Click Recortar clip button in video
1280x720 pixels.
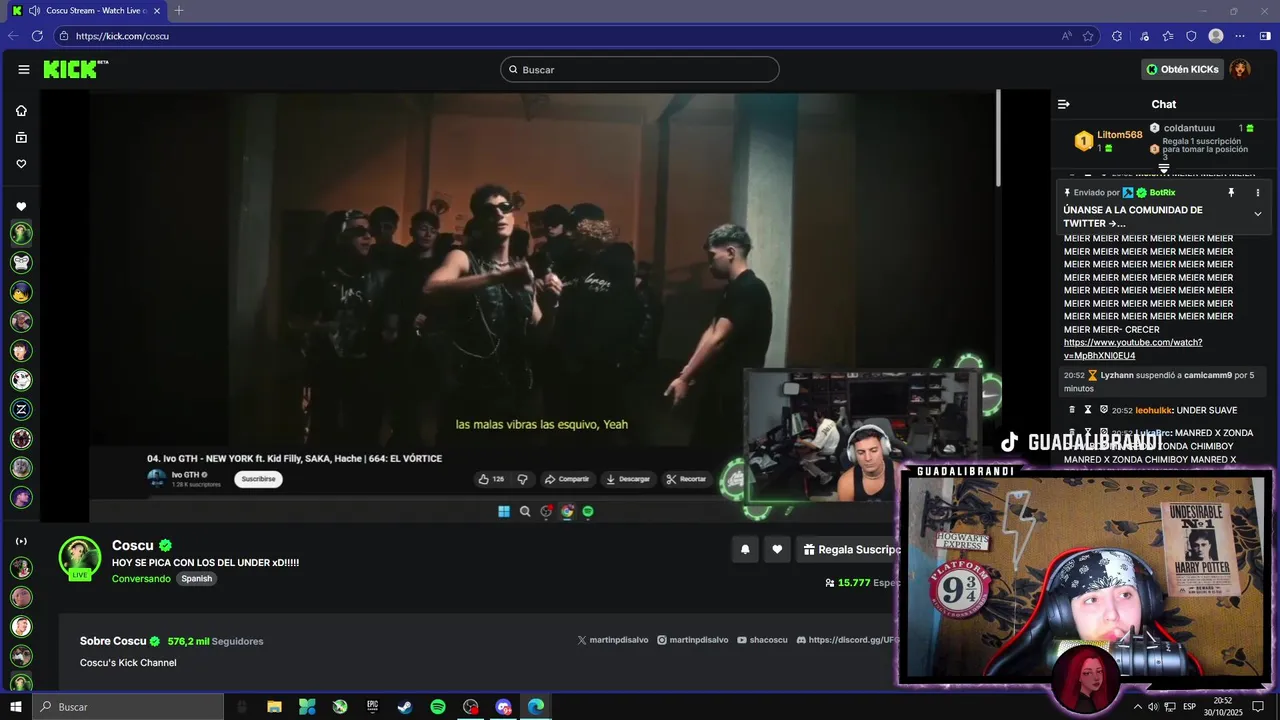click(x=687, y=479)
